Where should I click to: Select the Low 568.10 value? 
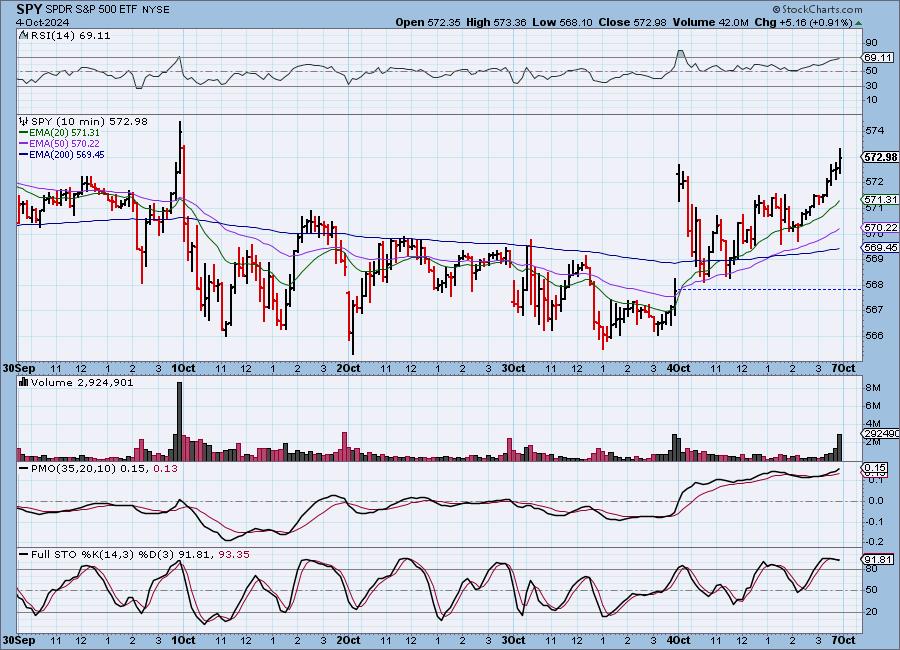(x=562, y=22)
